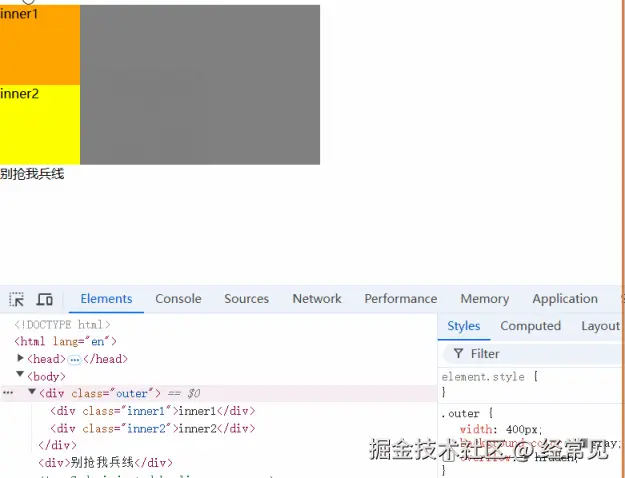Switch to the Computed sidebar tab

pos(531,326)
